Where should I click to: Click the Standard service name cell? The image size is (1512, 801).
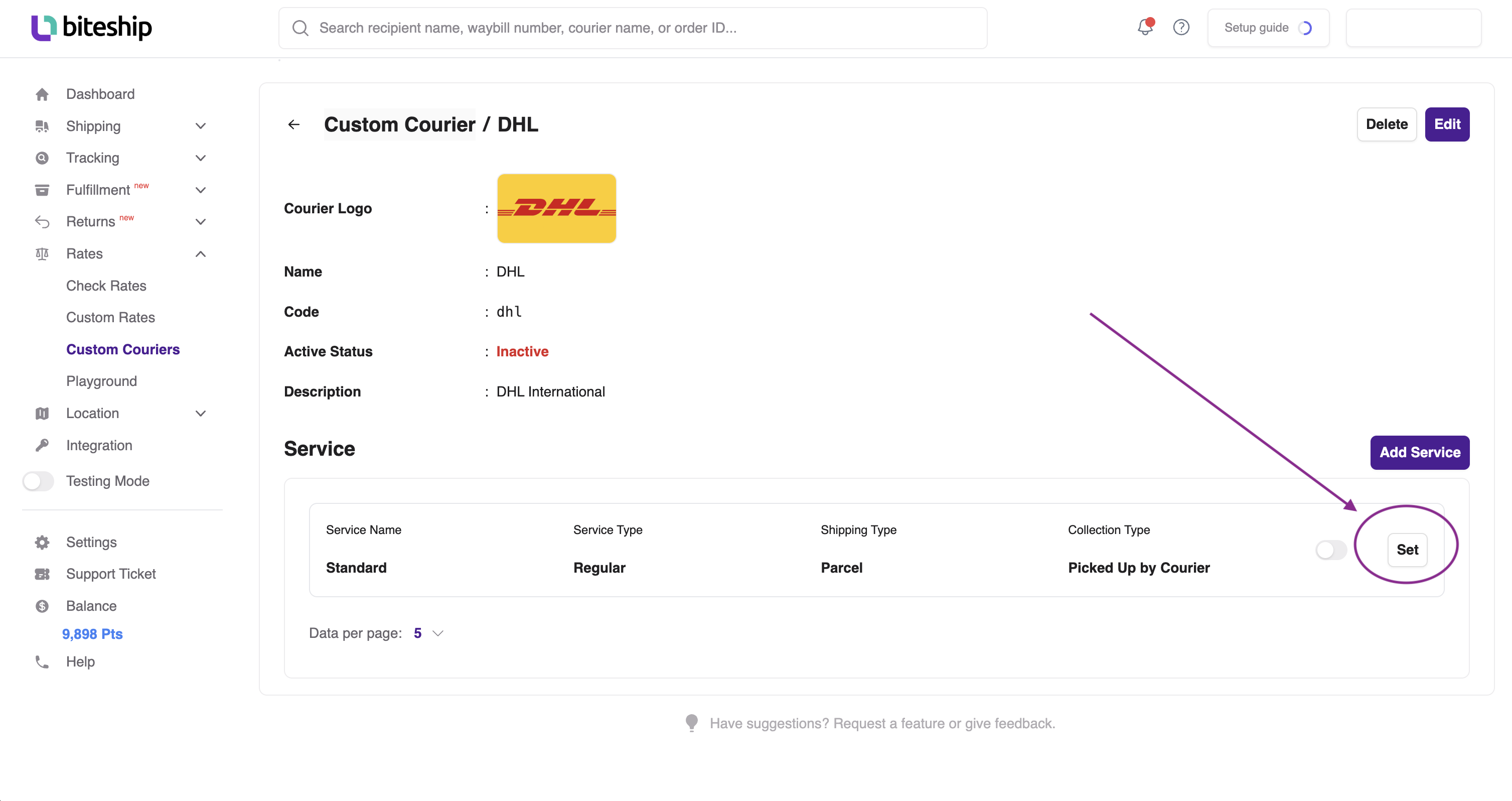[356, 568]
